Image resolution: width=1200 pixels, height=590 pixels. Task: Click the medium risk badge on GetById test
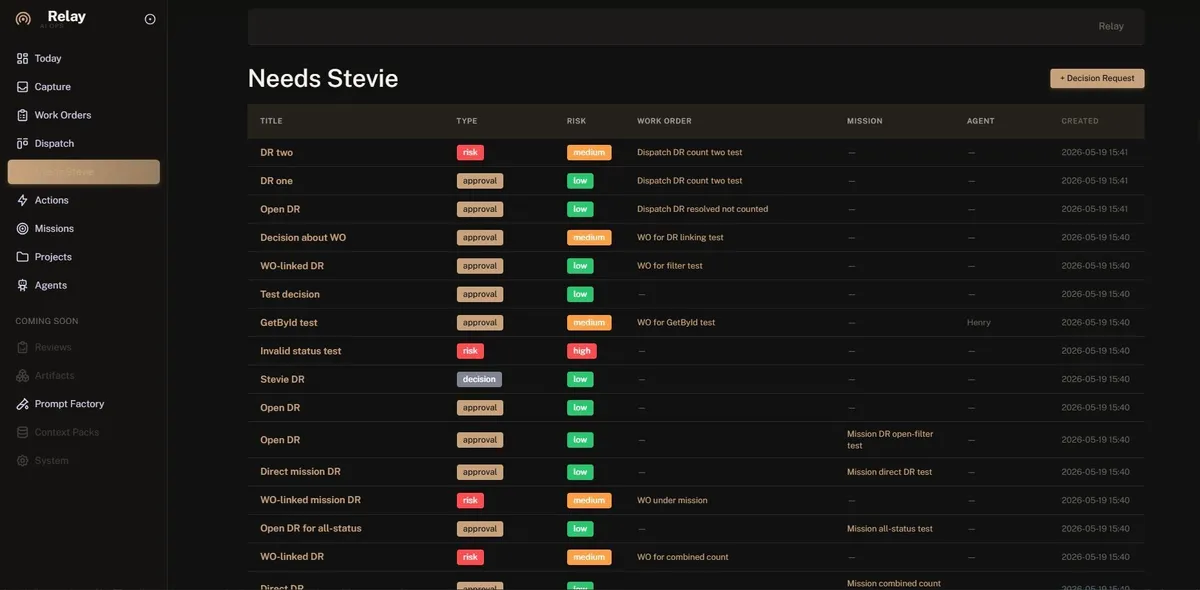click(x=589, y=323)
